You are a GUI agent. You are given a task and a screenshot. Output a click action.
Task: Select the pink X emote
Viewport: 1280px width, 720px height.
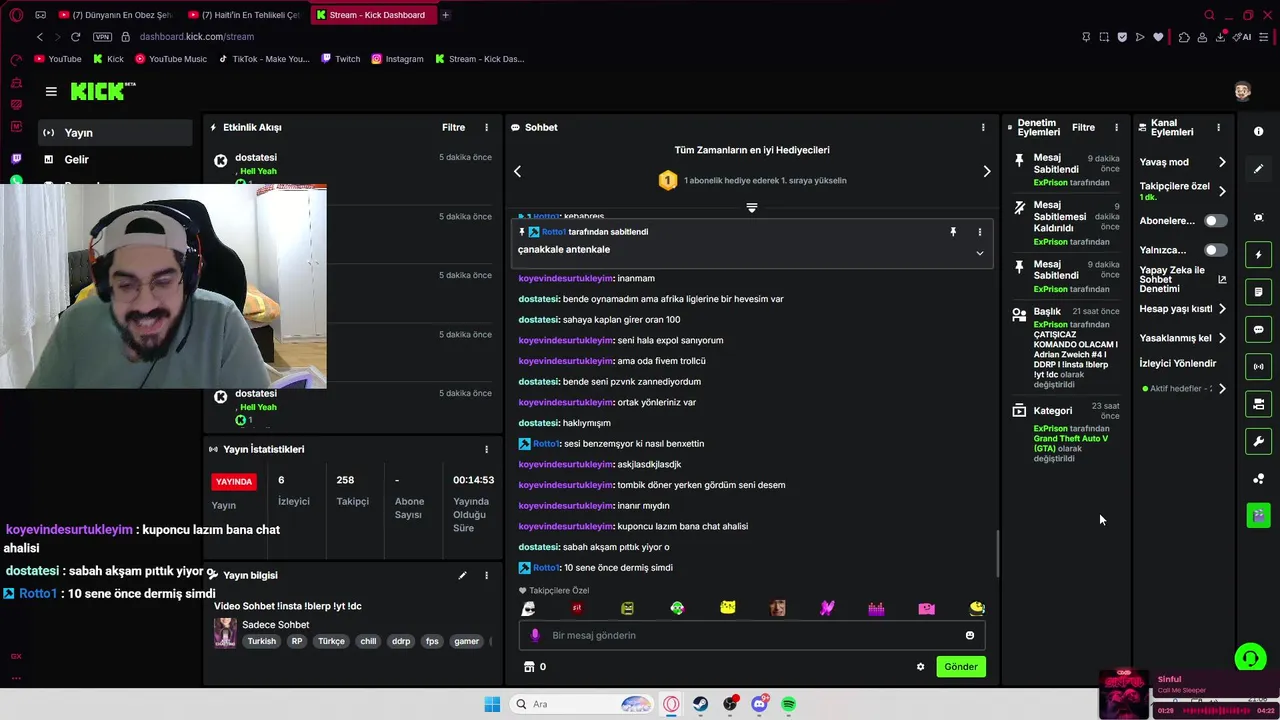[x=827, y=608]
